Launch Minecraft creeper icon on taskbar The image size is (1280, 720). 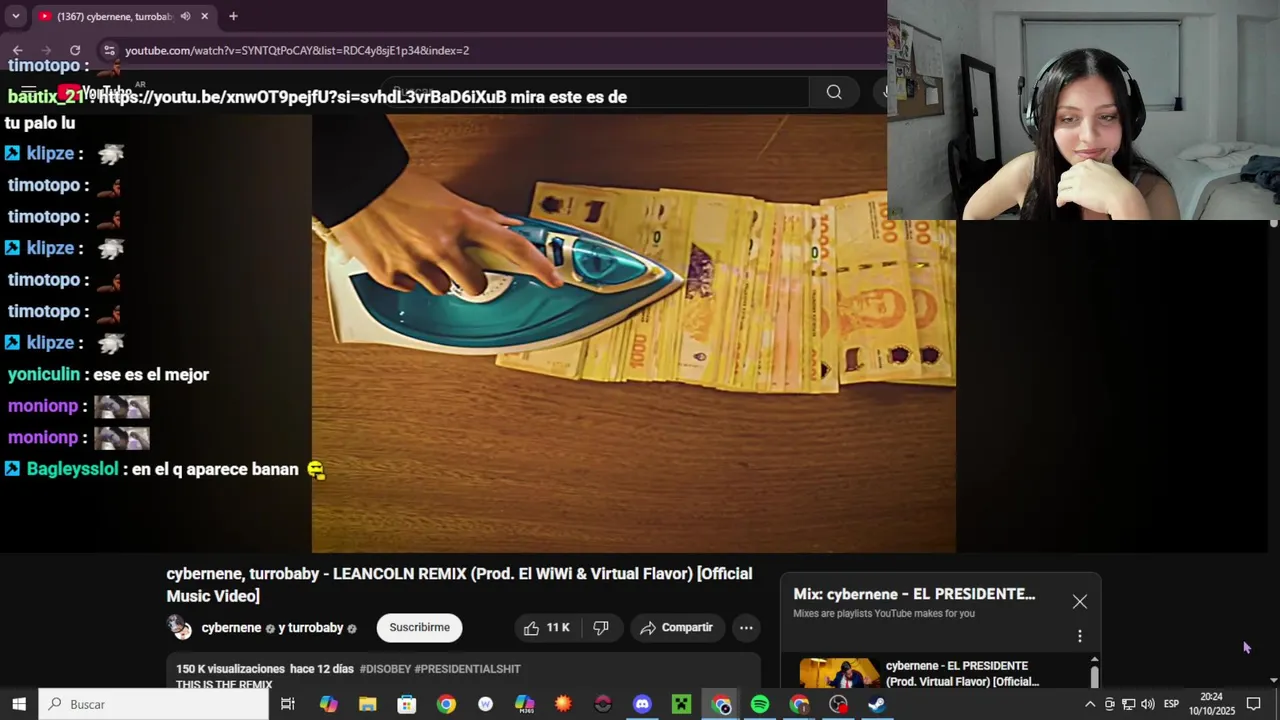point(681,704)
